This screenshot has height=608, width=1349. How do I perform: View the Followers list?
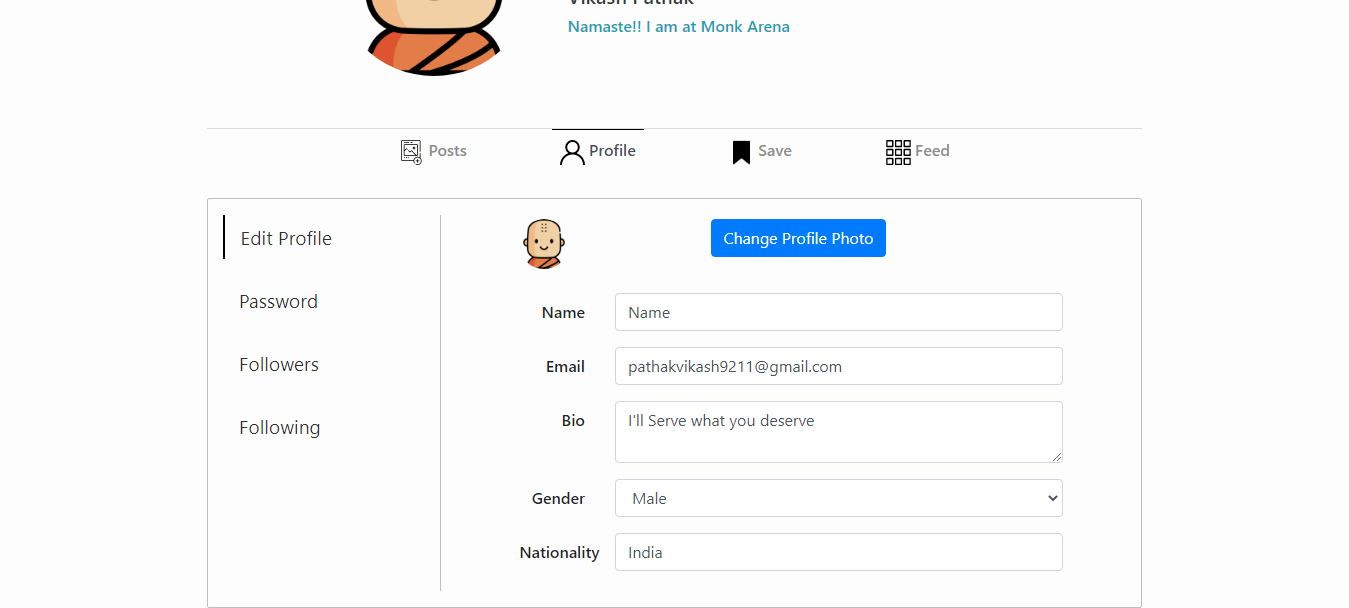click(279, 364)
